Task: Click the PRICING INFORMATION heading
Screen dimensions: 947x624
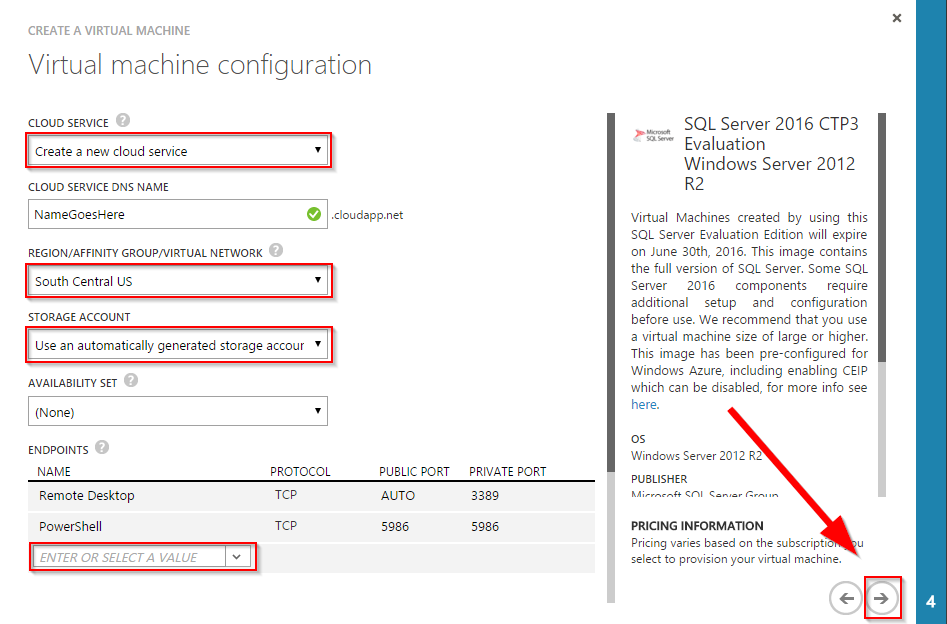Action: [697, 526]
